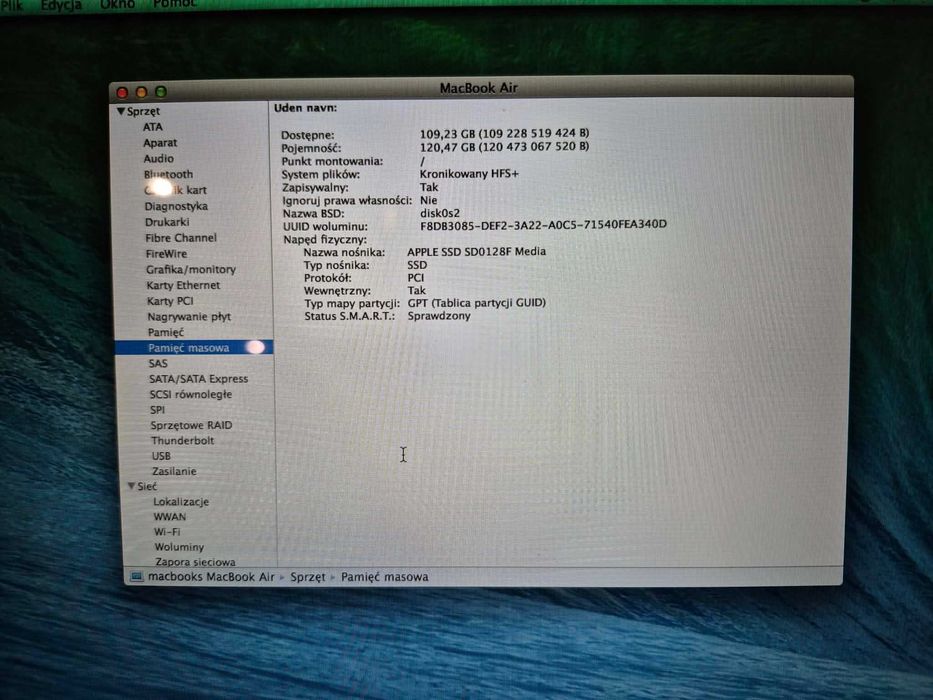Click Pamięć masowa in the path bar
933x700 pixels.
point(384,577)
